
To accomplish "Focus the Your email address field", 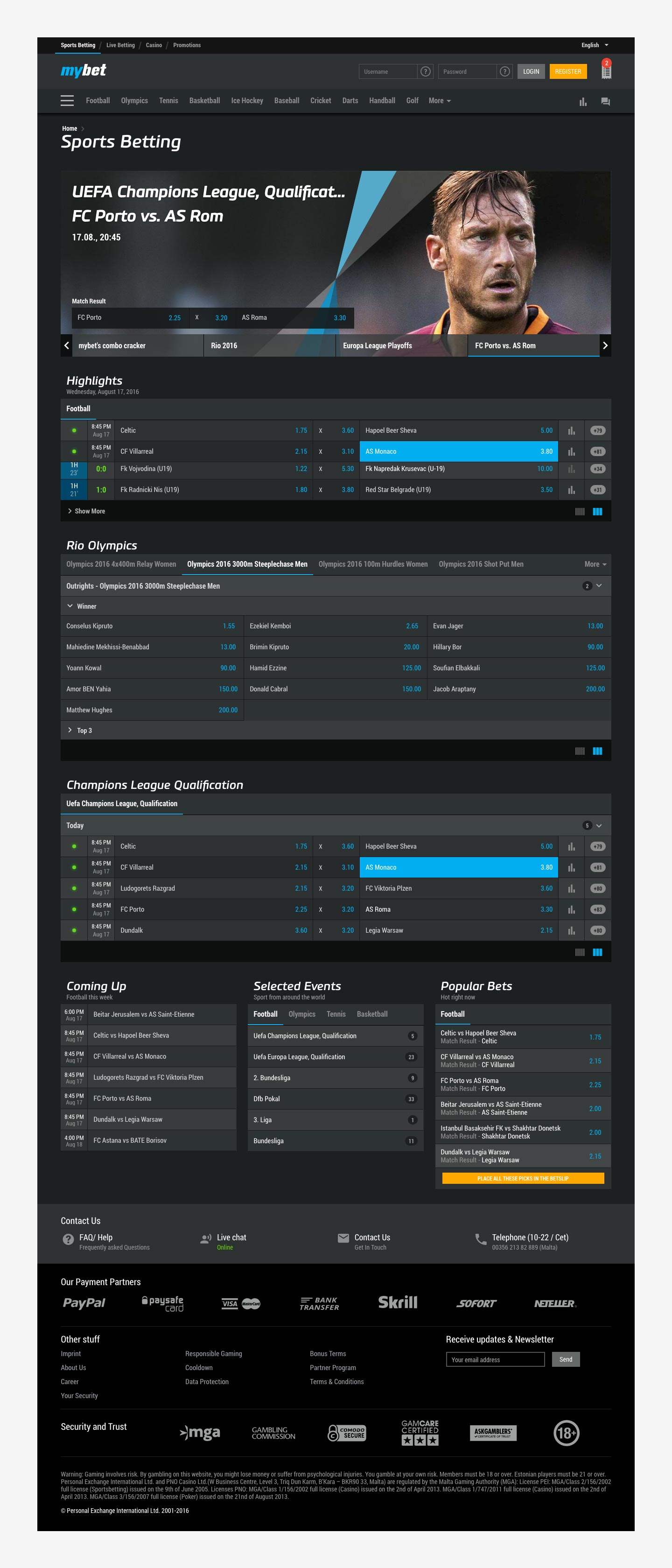I will [x=496, y=1359].
